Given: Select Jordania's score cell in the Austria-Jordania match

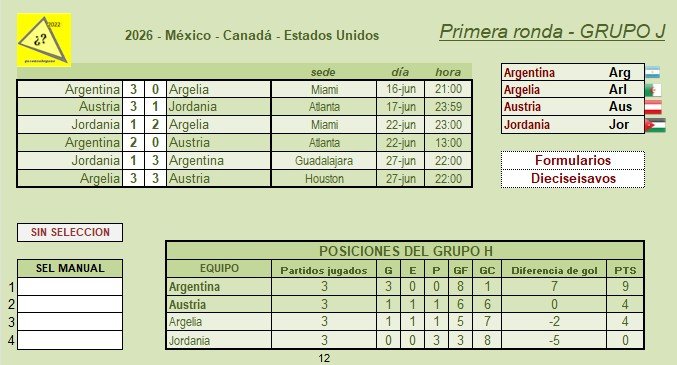Looking at the screenshot, I should coord(155,107).
